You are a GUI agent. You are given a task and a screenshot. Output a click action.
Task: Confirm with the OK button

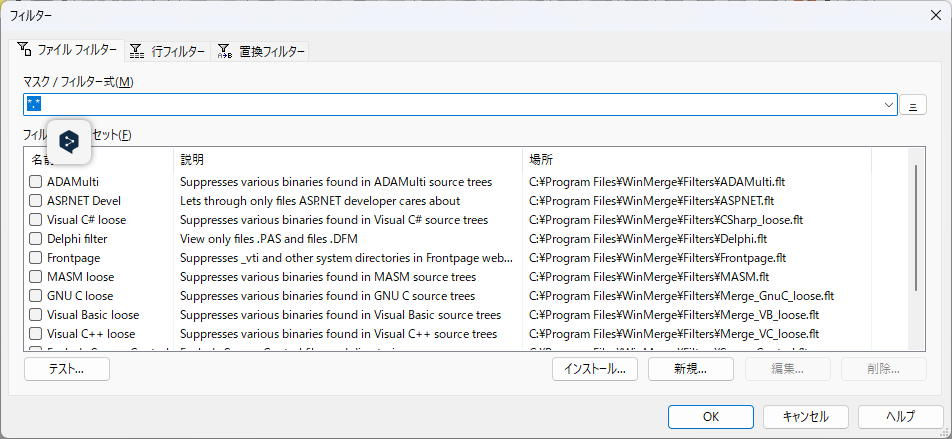[711, 416]
